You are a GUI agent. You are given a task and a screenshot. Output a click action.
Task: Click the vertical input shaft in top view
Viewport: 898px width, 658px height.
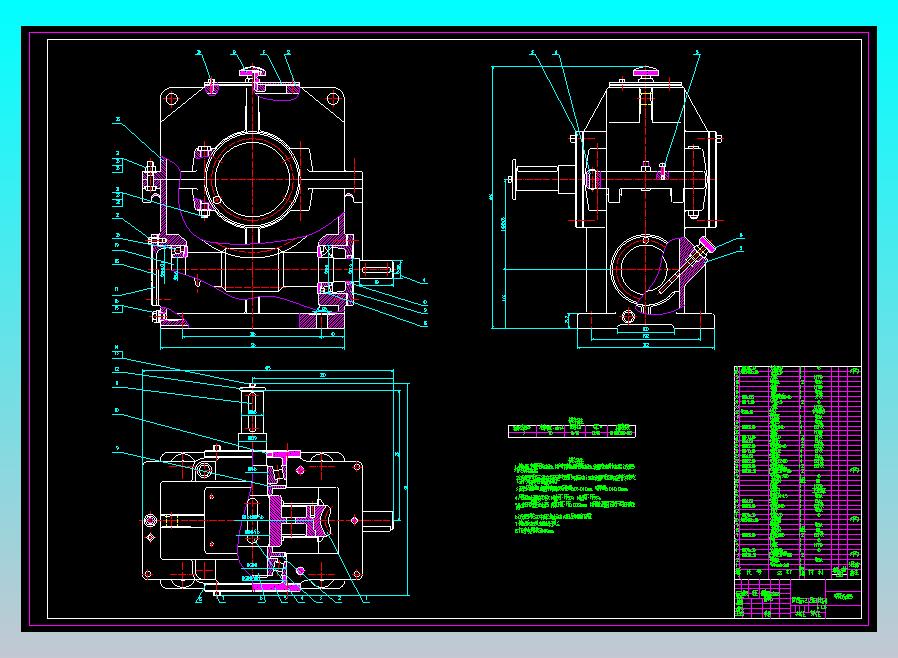(x=253, y=417)
